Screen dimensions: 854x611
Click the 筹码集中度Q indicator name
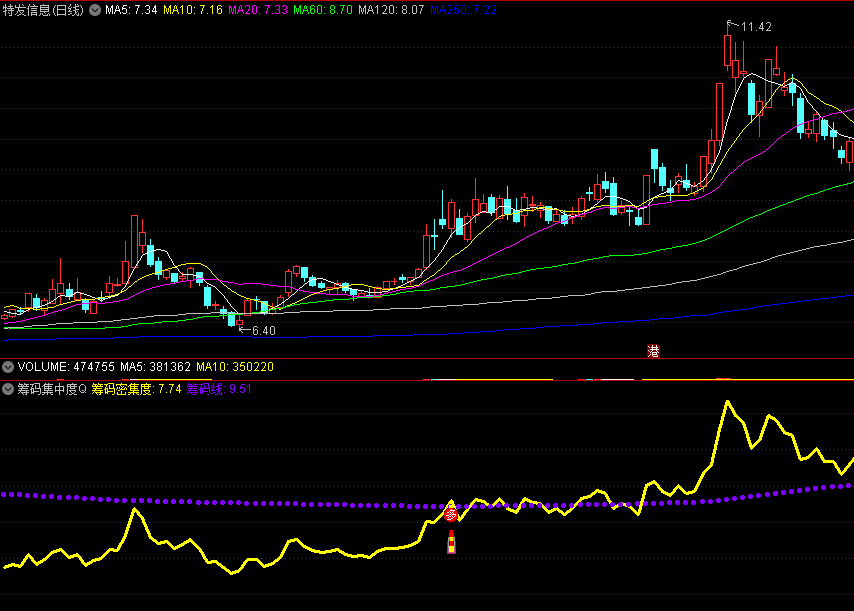[52, 389]
